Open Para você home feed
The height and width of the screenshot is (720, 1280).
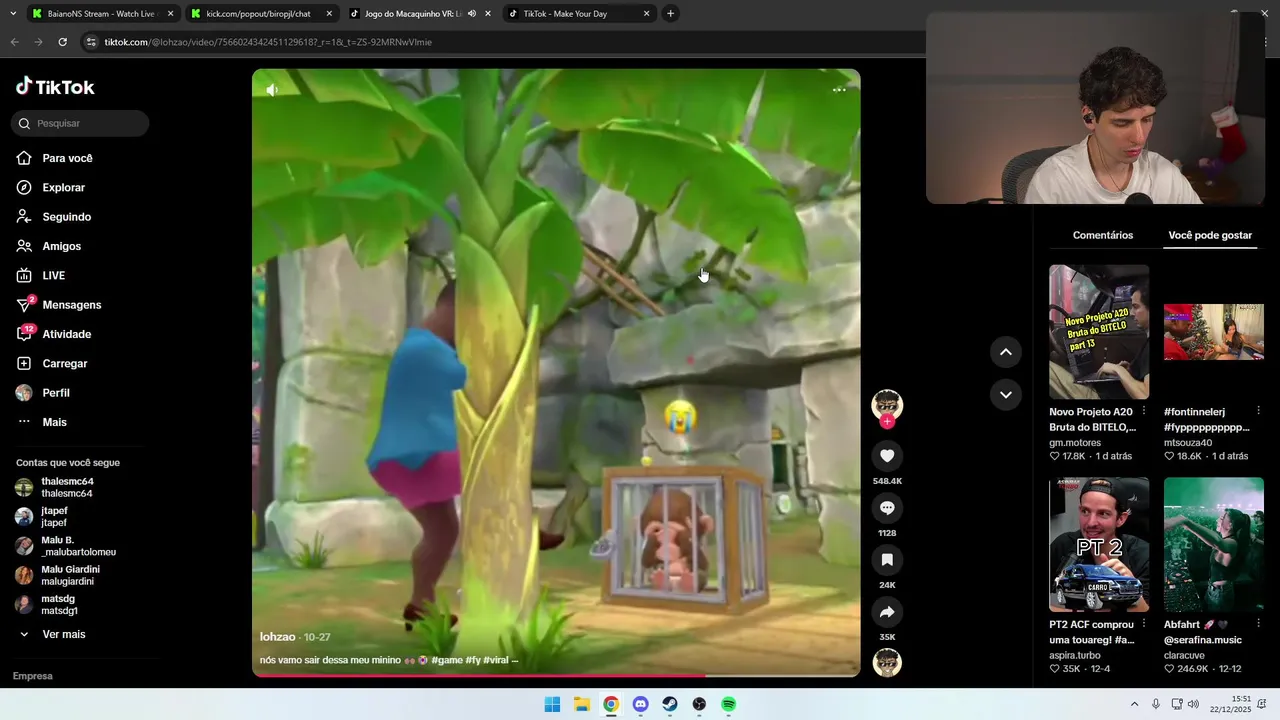(55, 158)
